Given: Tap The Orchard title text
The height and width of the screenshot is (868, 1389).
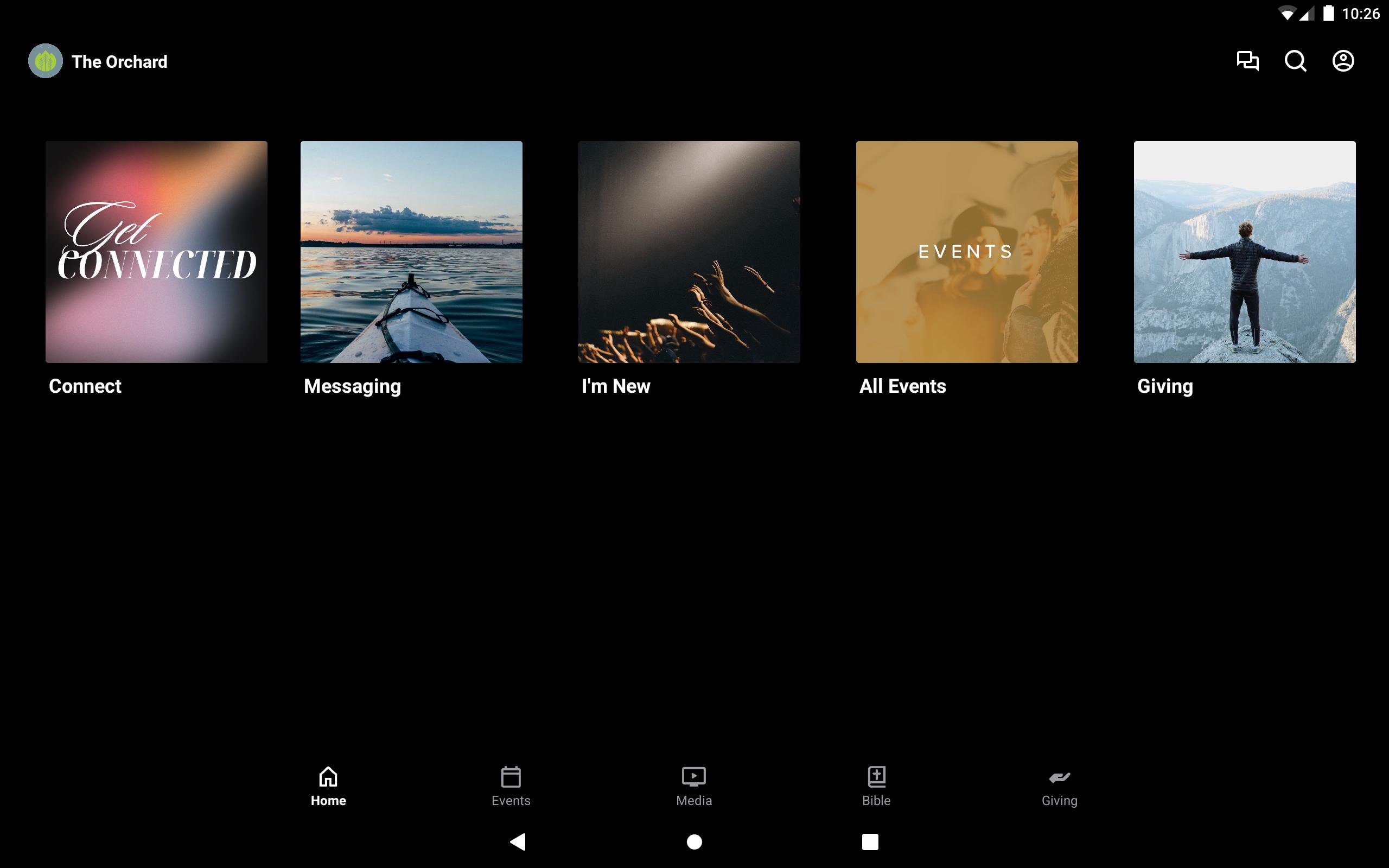Looking at the screenshot, I should click(x=119, y=61).
